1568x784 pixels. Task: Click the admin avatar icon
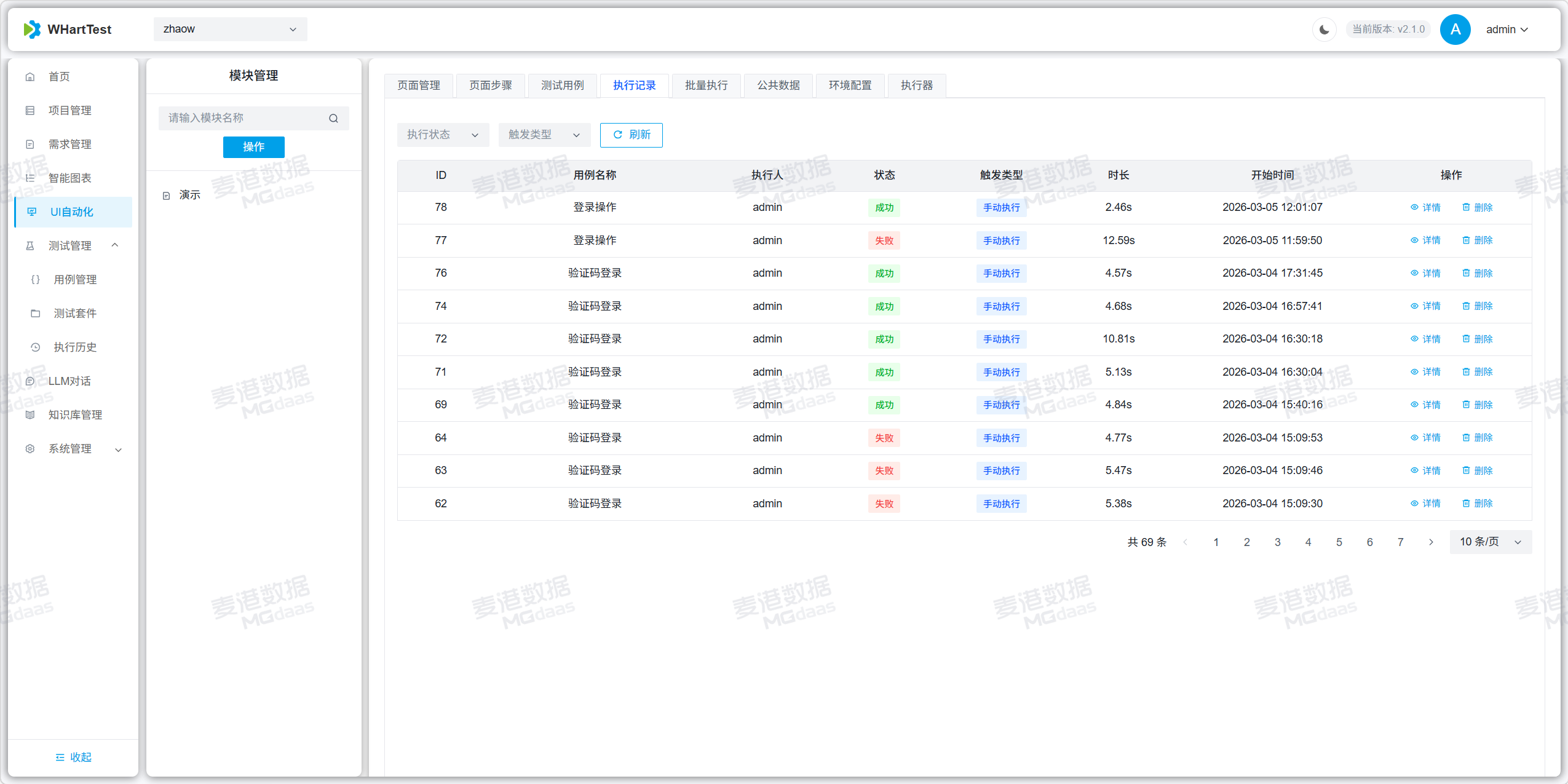[1454, 30]
